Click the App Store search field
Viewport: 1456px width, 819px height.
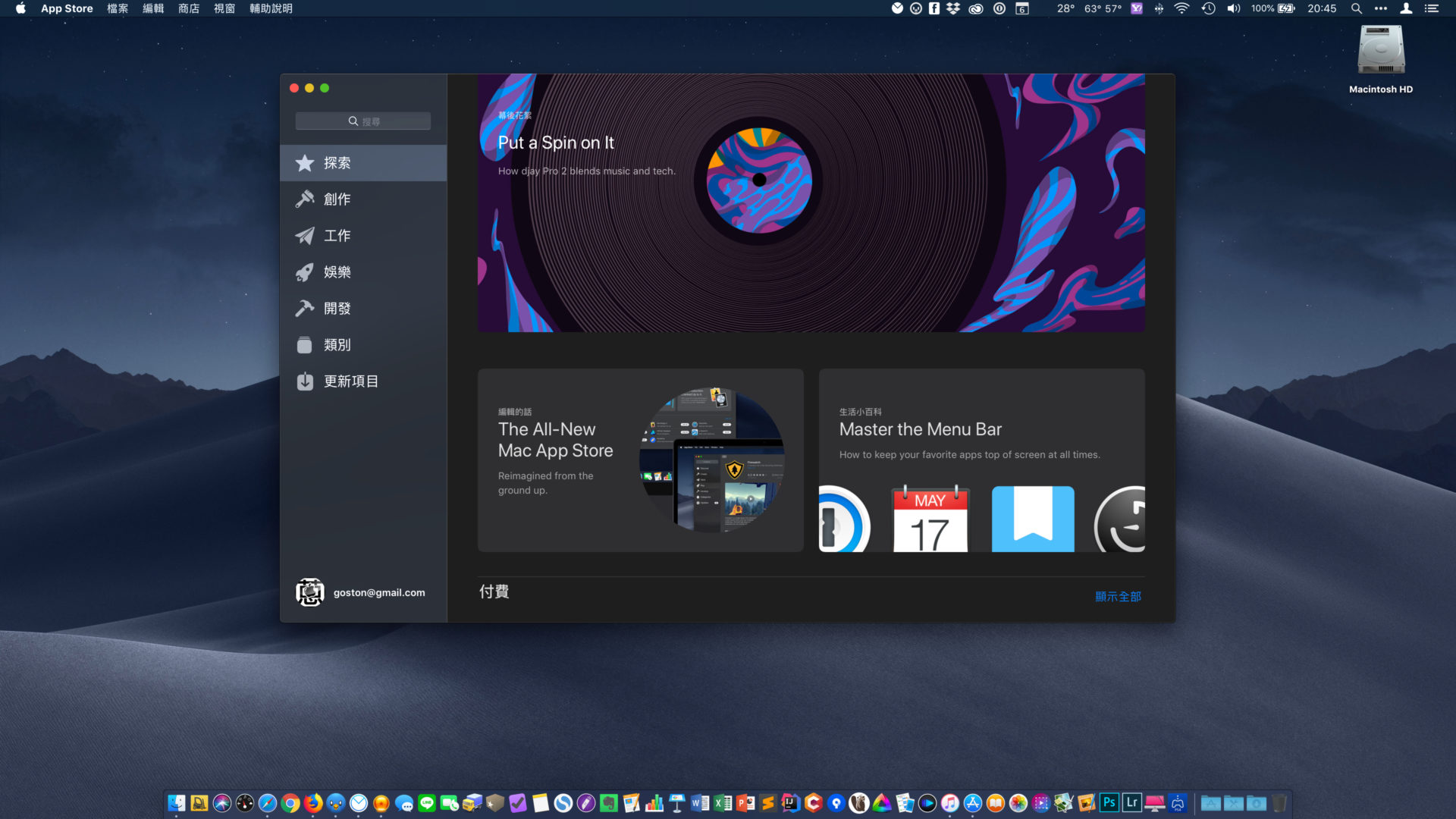tap(363, 121)
